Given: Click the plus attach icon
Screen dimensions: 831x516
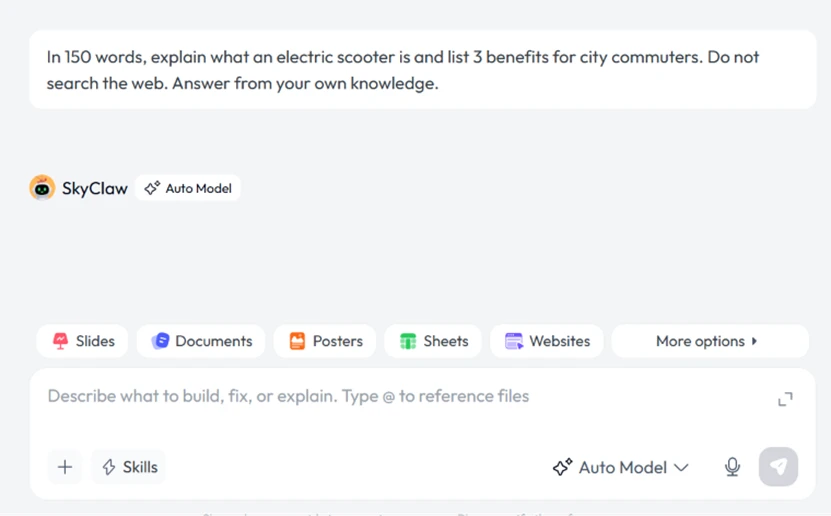Looking at the screenshot, I should (65, 467).
